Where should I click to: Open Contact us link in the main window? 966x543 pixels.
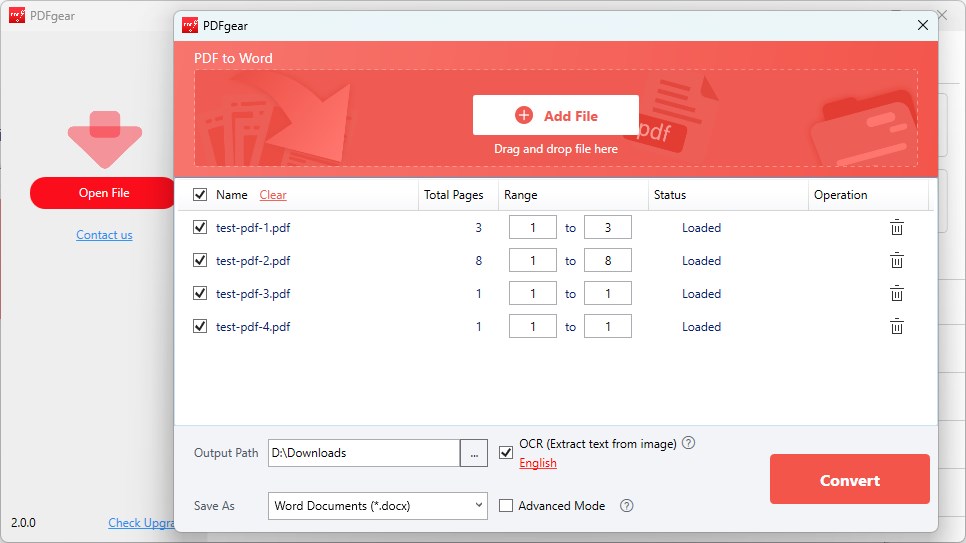(x=104, y=235)
